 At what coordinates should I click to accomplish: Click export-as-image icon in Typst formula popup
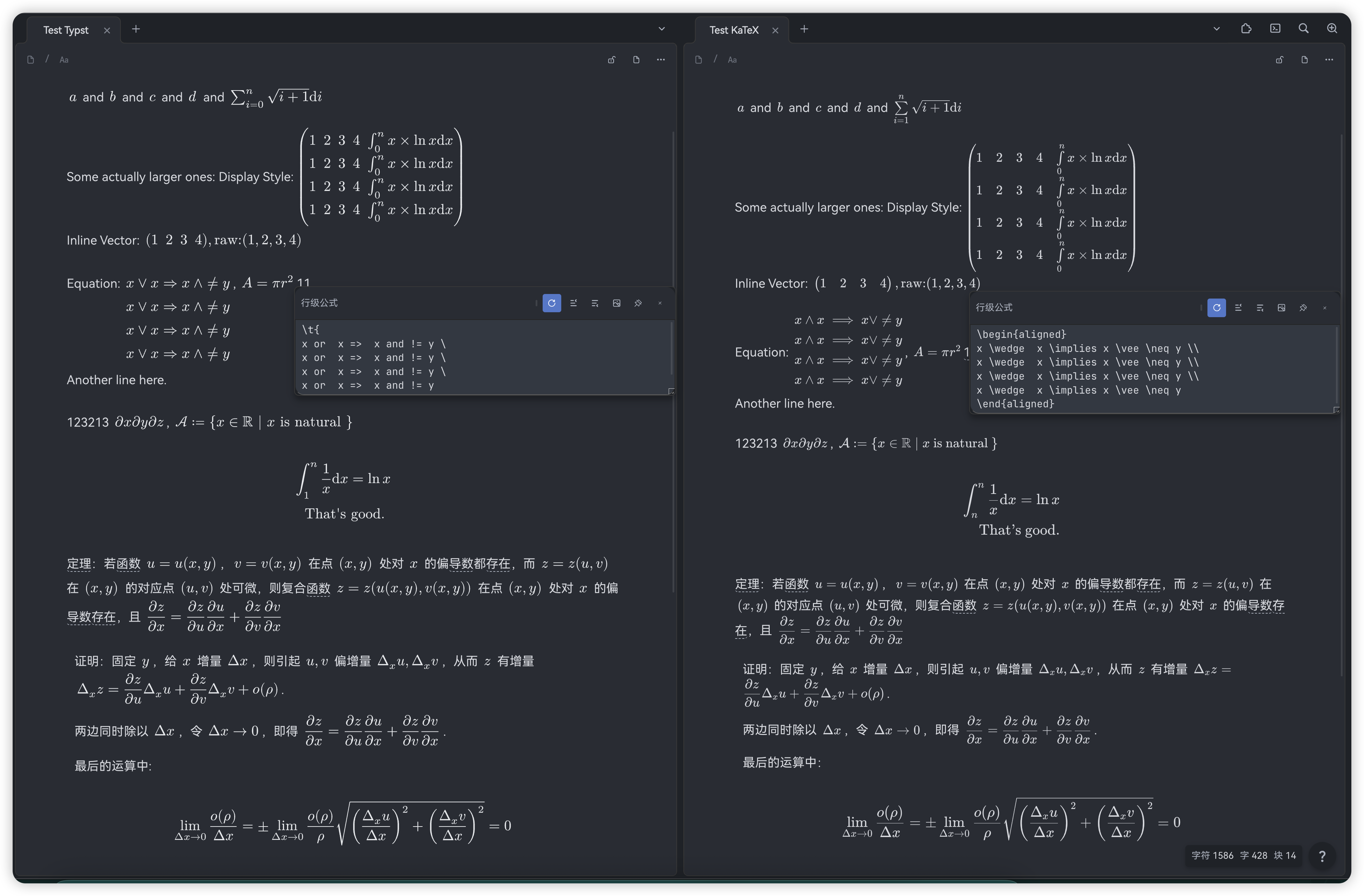pos(617,303)
